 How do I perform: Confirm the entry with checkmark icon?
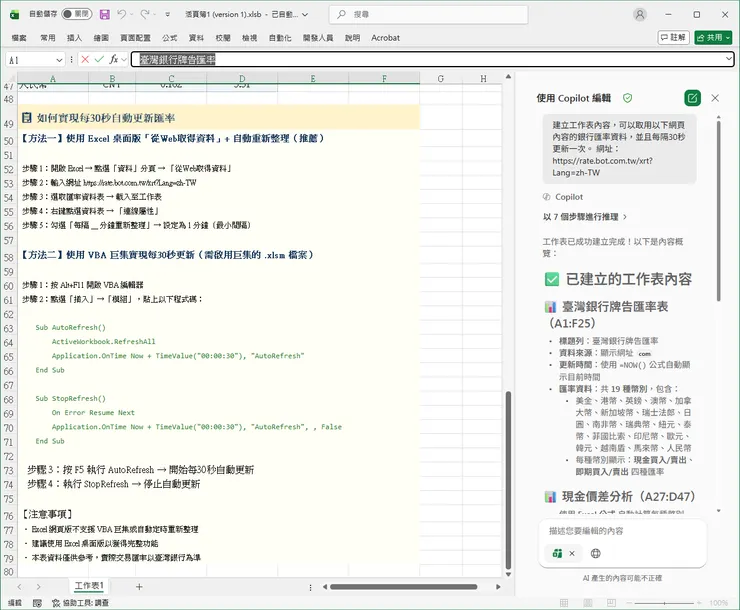pyautogui.click(x=99, y=59)
